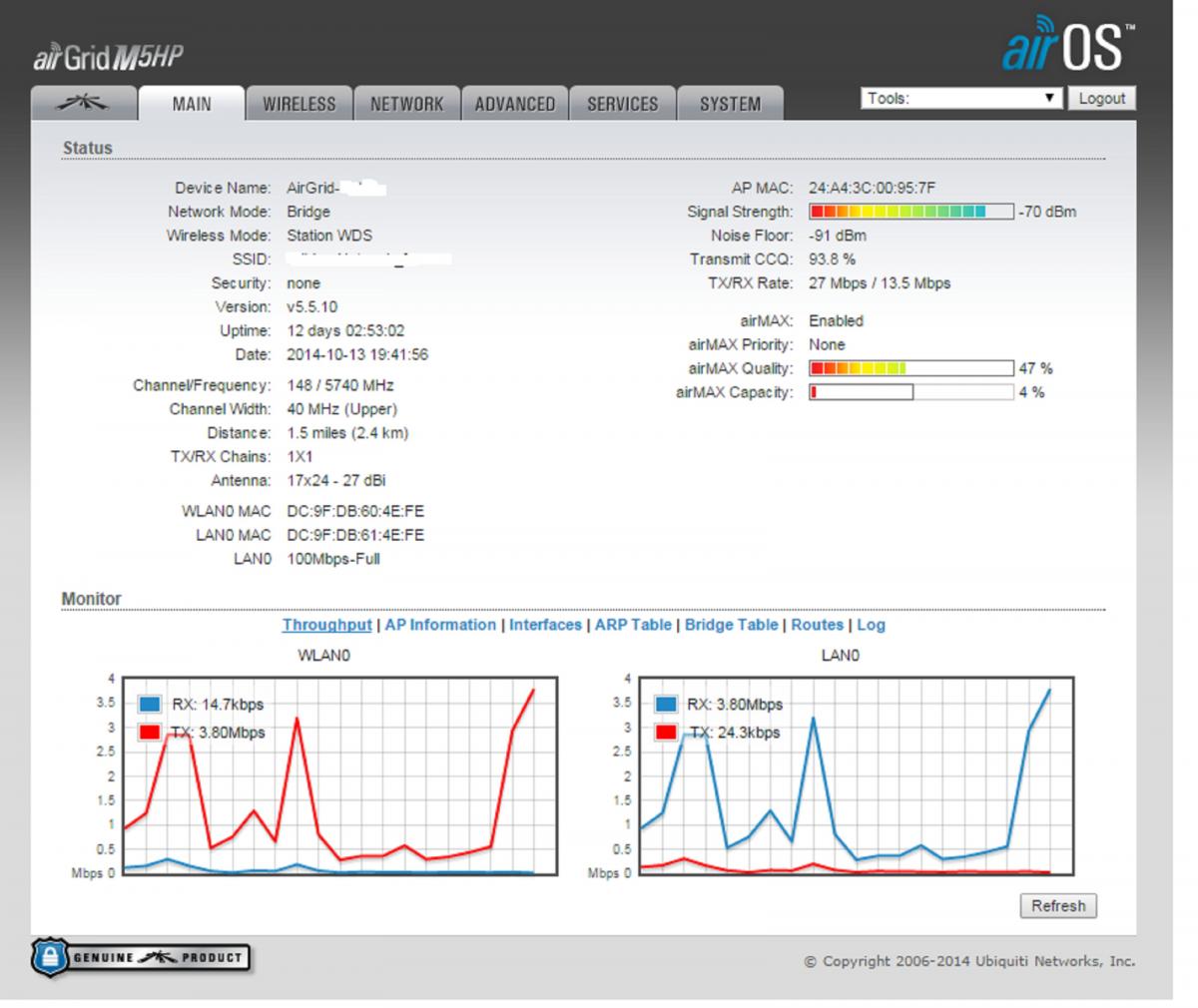The image size is (1198, 1008).
Task: Click the airGrid M5HP logo
Action: (108, 57)
